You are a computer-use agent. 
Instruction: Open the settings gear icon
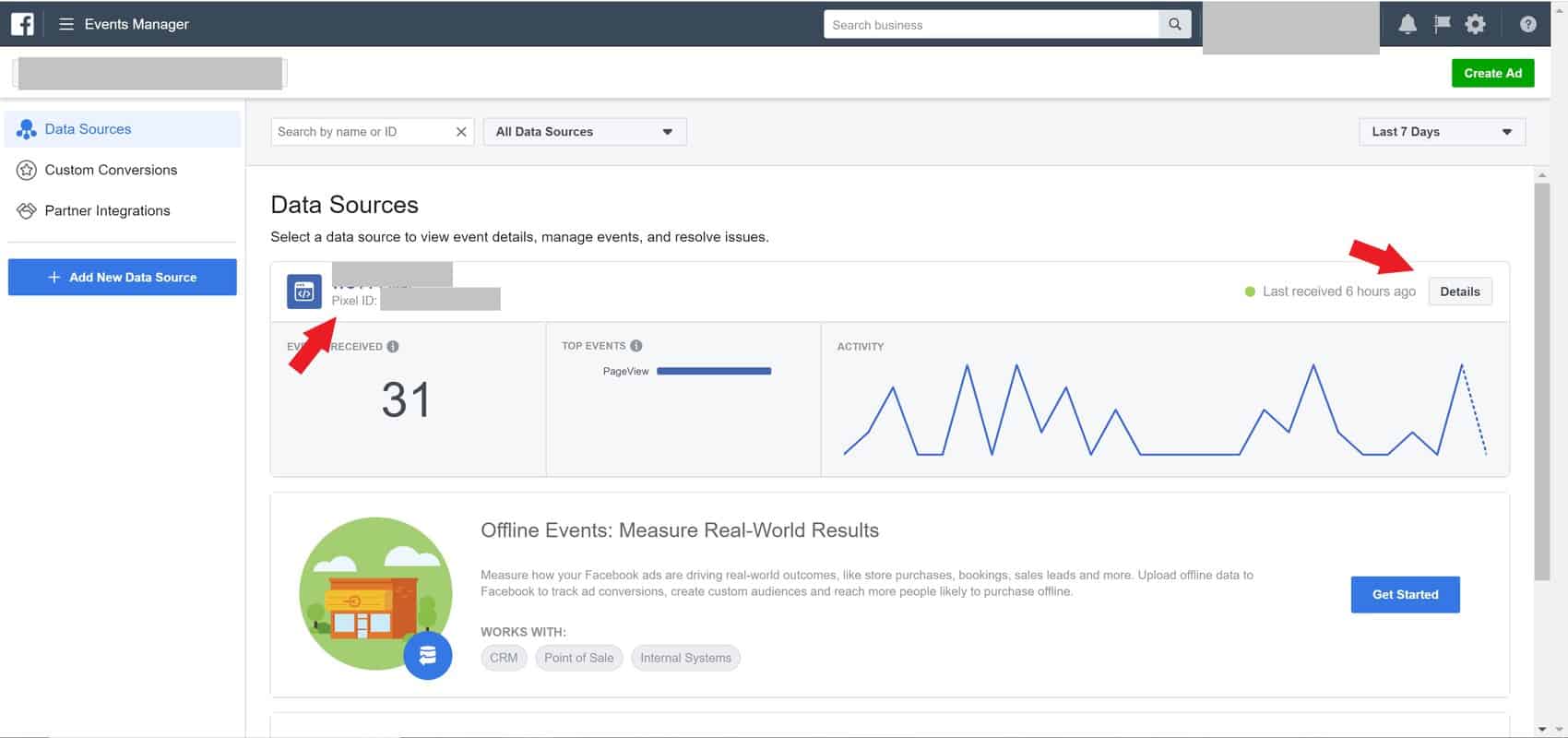(x=1476, y=25)
